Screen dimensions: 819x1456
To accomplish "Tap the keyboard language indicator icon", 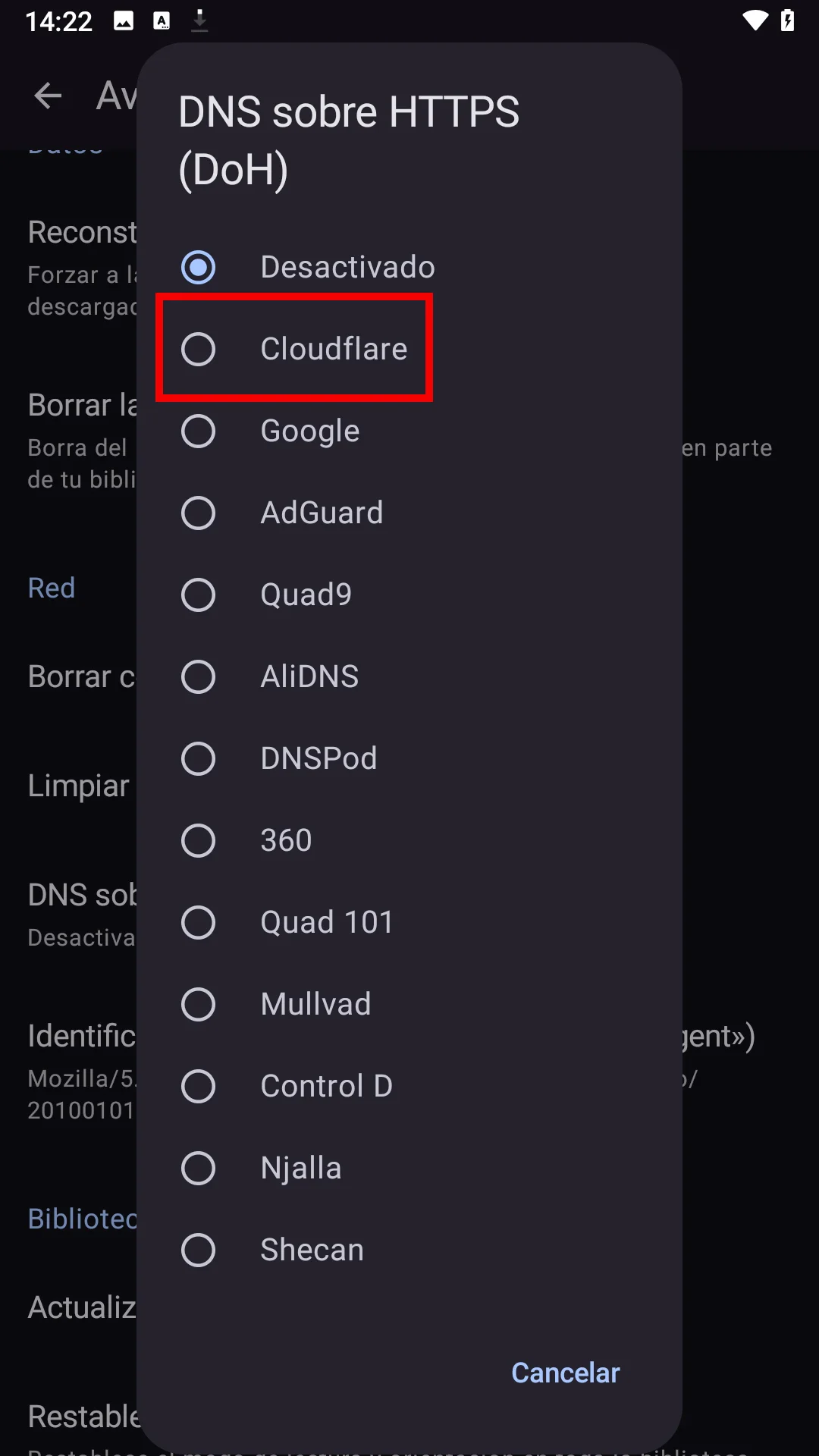I will [162, 20].
